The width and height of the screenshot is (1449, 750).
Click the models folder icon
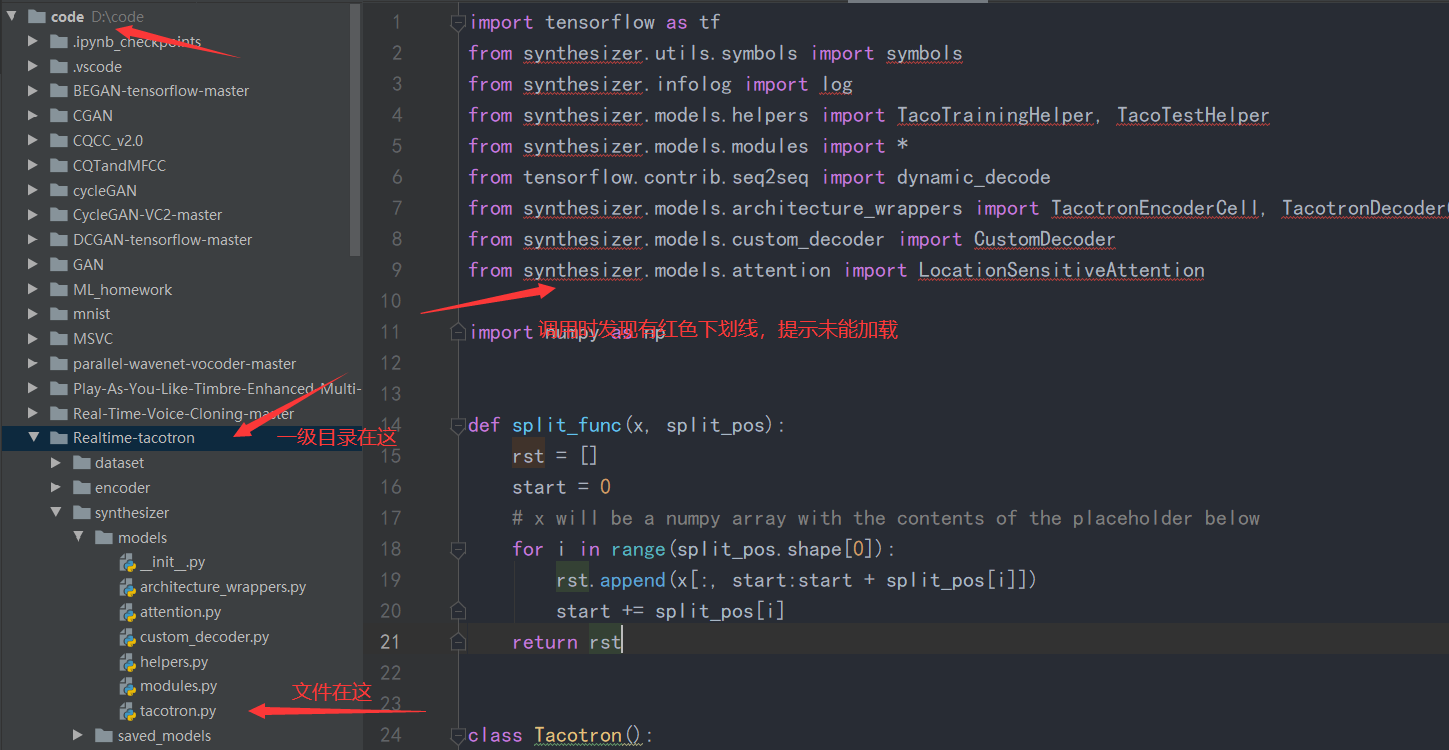click(104, 537)
